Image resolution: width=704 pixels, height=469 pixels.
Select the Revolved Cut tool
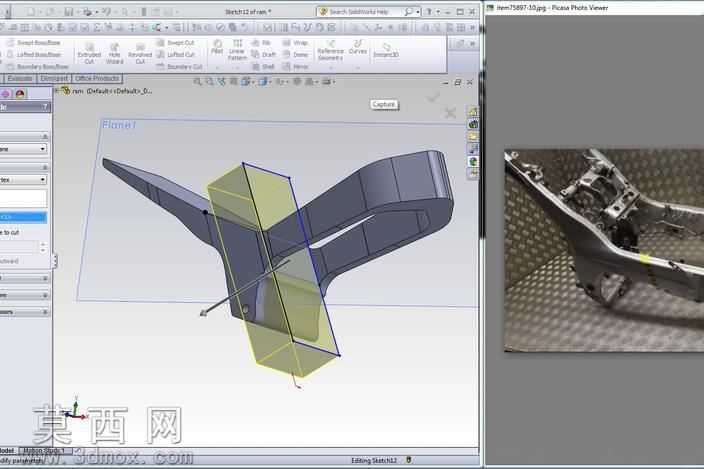coord(140,54)
